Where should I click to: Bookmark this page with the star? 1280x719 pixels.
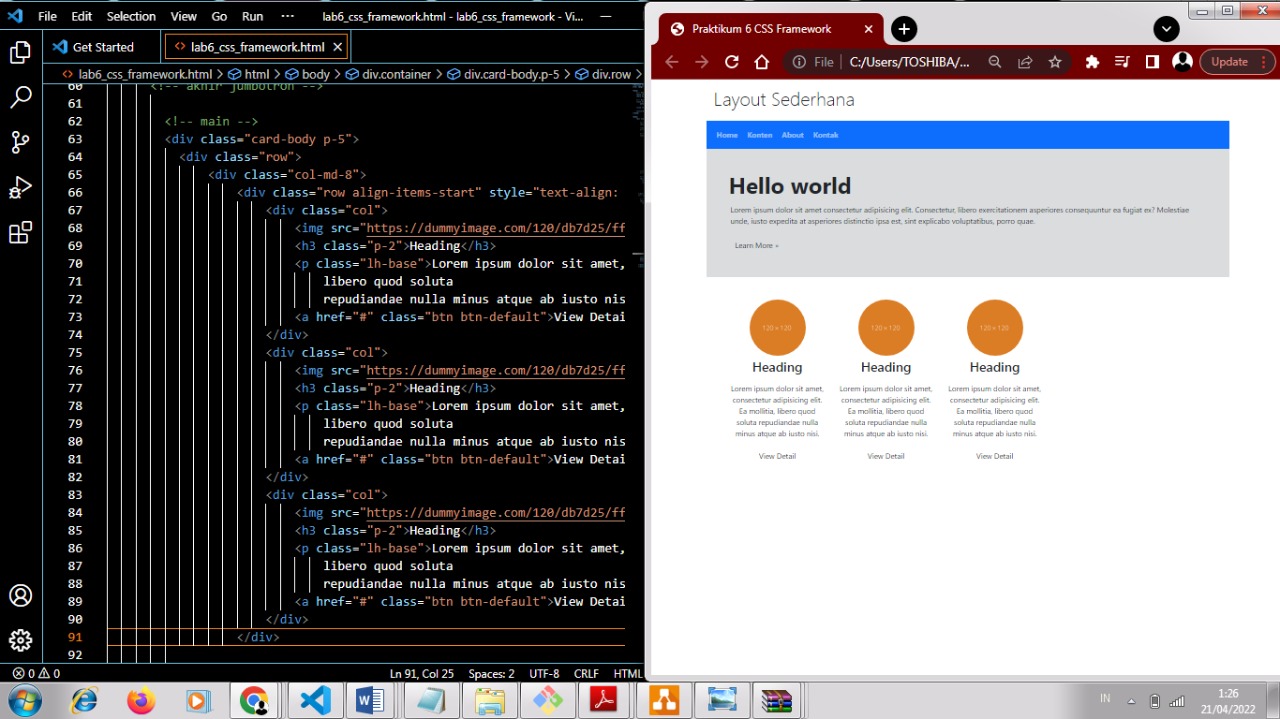pos(1055,61)
